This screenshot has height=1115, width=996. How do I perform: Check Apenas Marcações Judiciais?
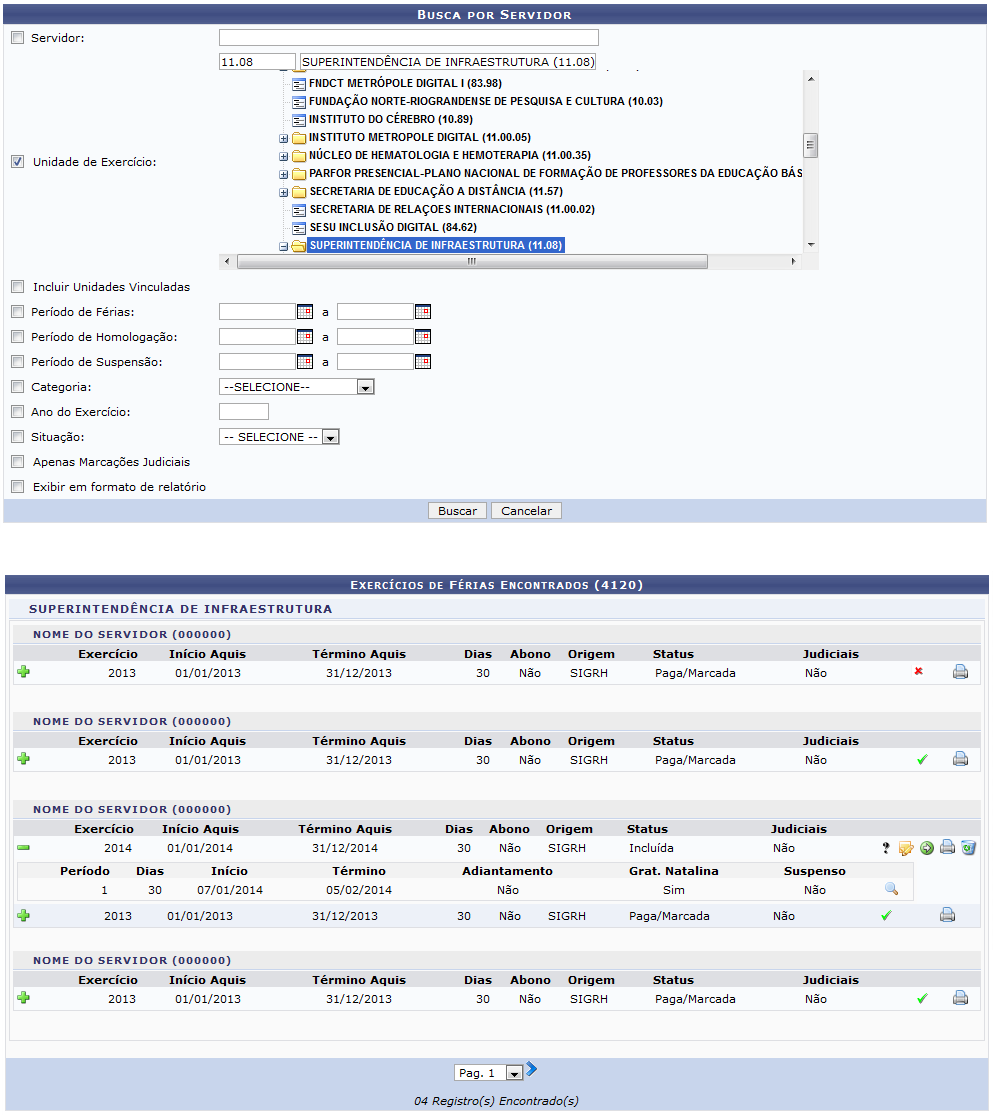pos(18,462)
